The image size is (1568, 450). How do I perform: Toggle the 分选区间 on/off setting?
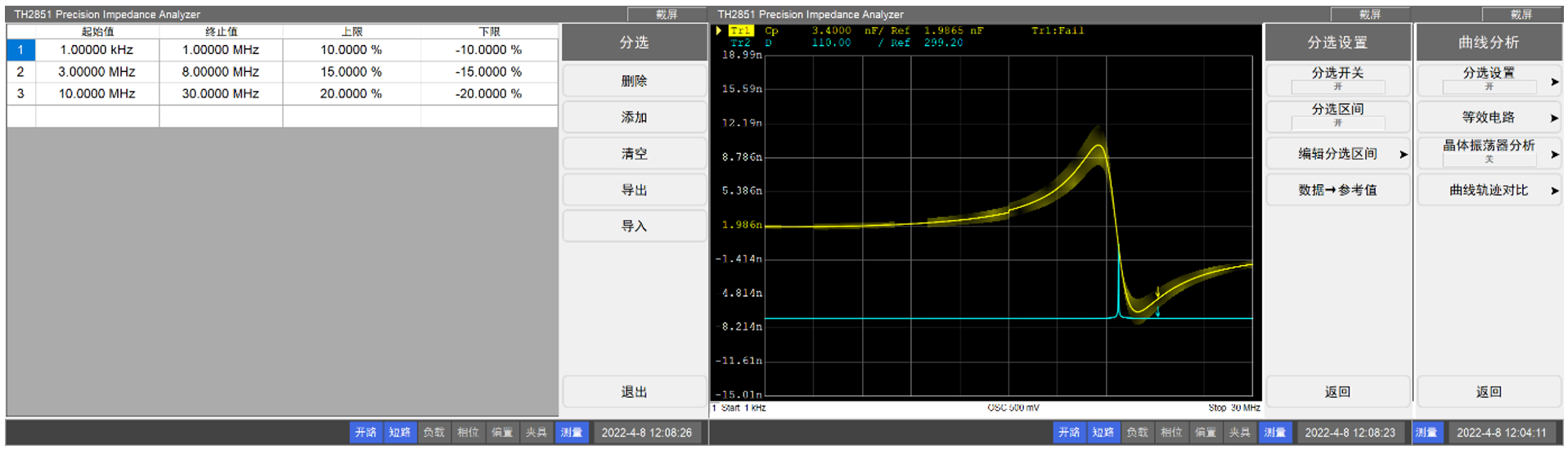click(1337, 115)
